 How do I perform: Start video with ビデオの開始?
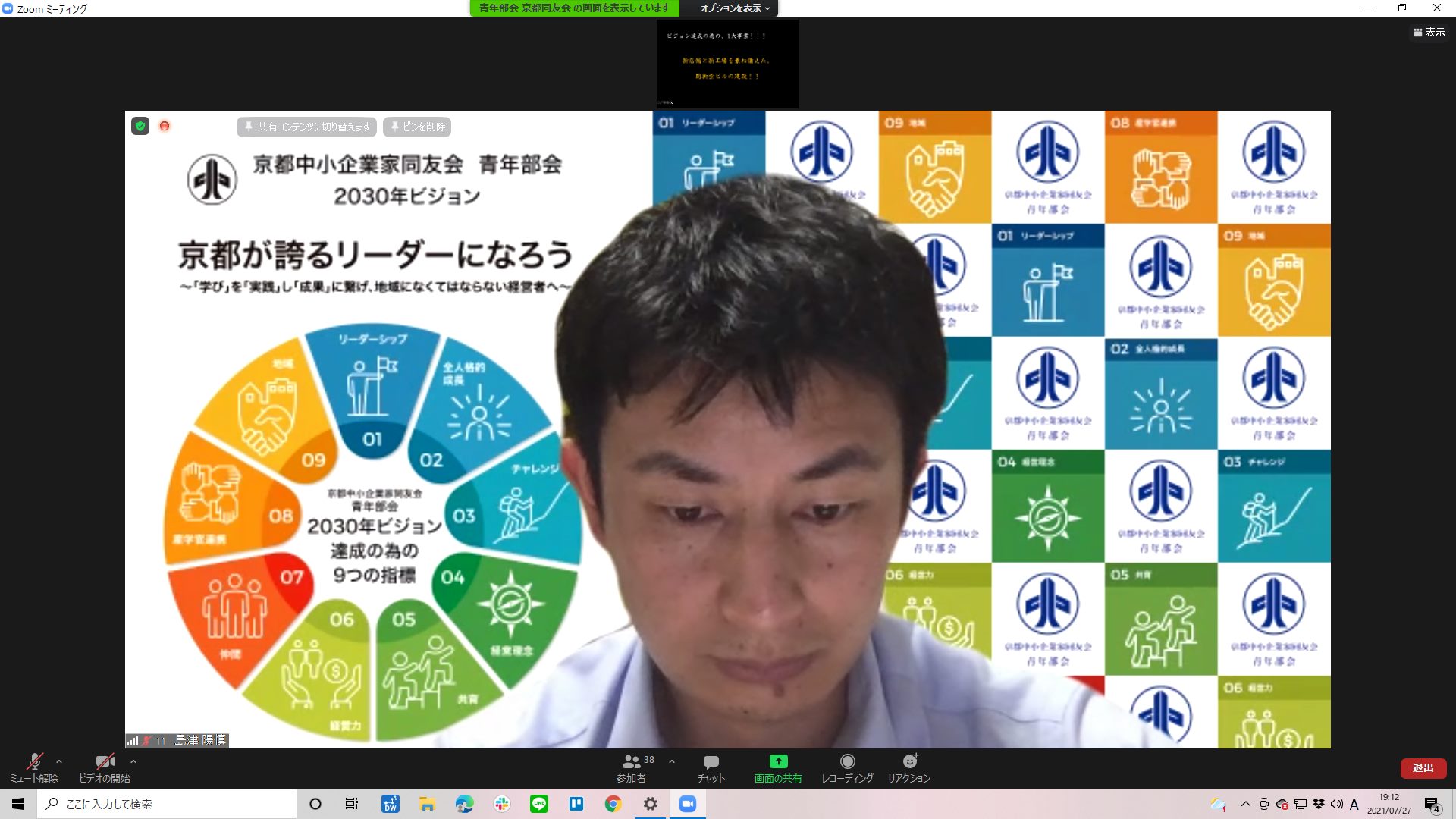tap(105, 767)
